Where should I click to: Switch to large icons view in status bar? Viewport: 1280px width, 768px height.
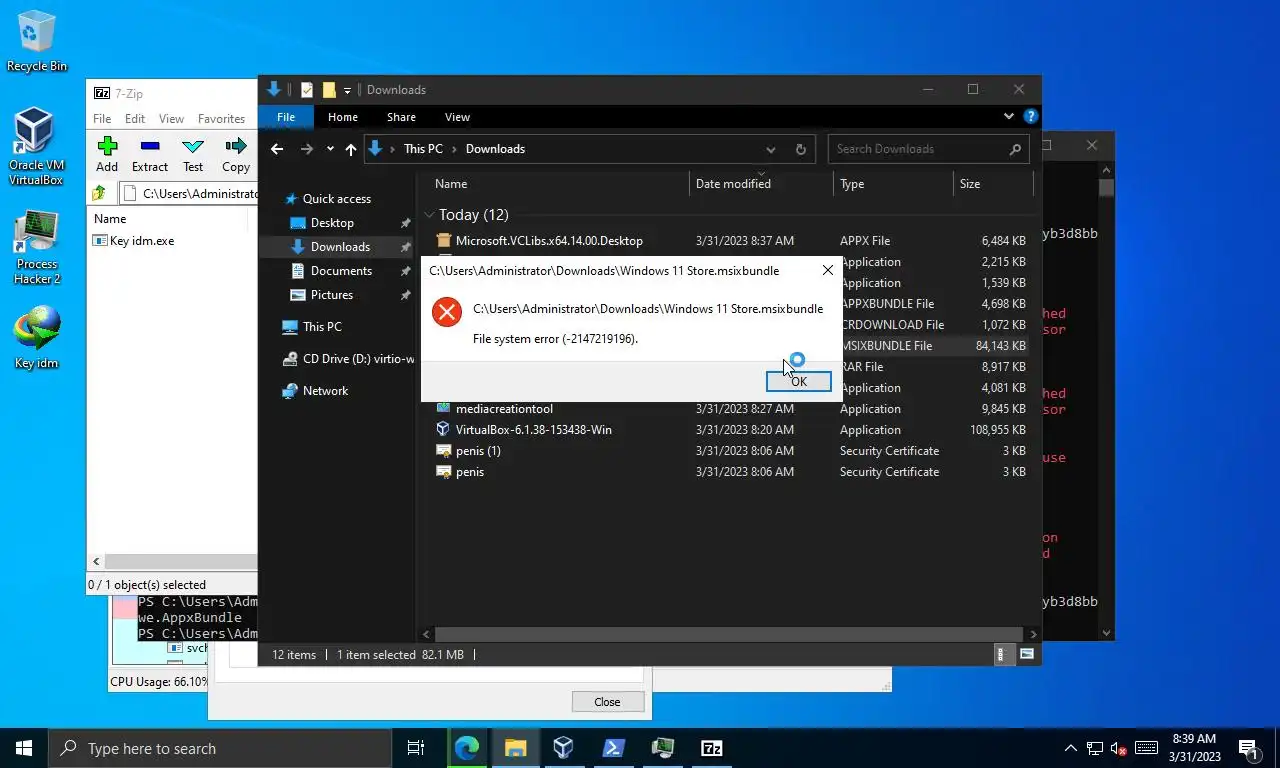point(1026,655)
